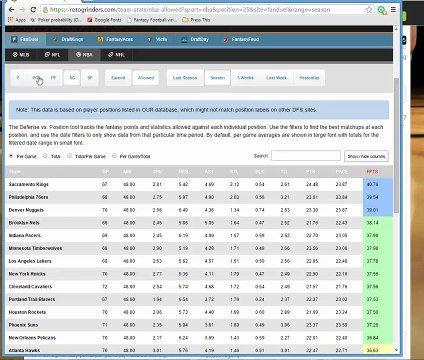Select the FanDuel site tab
Screen dimensions: 424x360
click(25, 39)
